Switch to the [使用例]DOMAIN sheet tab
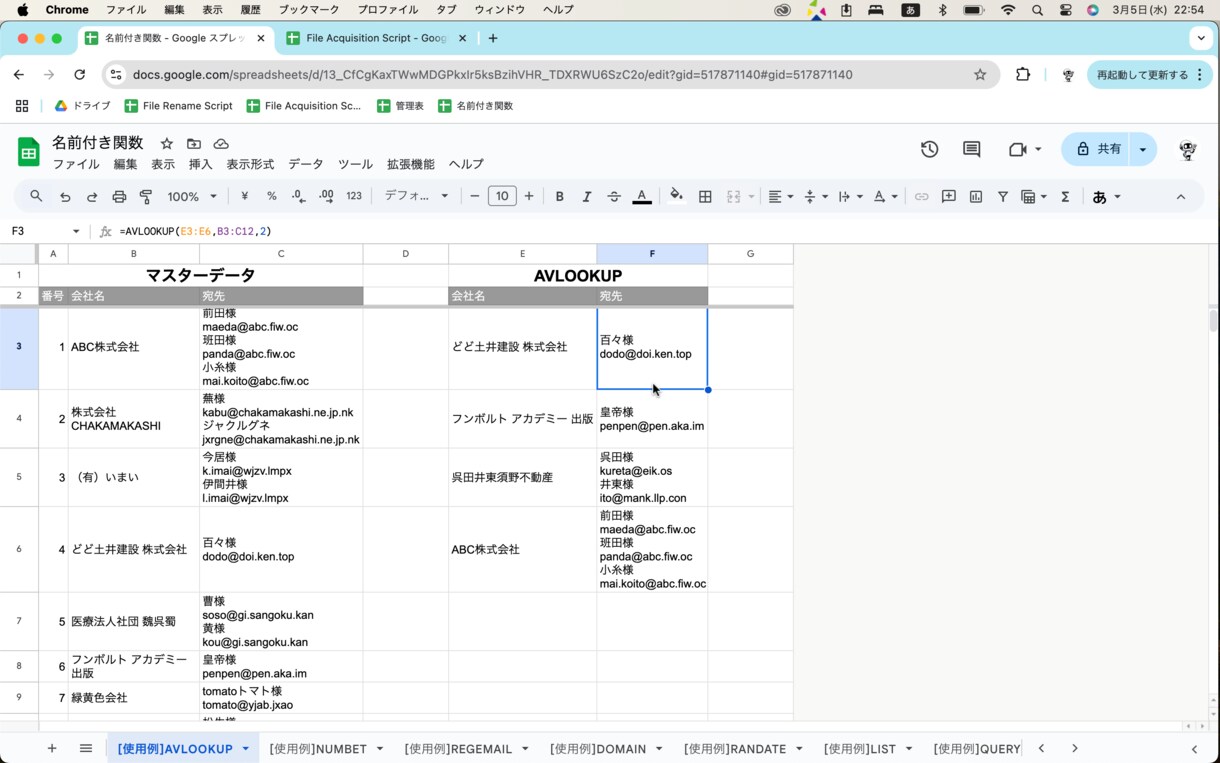This screenshot has width=1220, height=763. click(598, 749)
